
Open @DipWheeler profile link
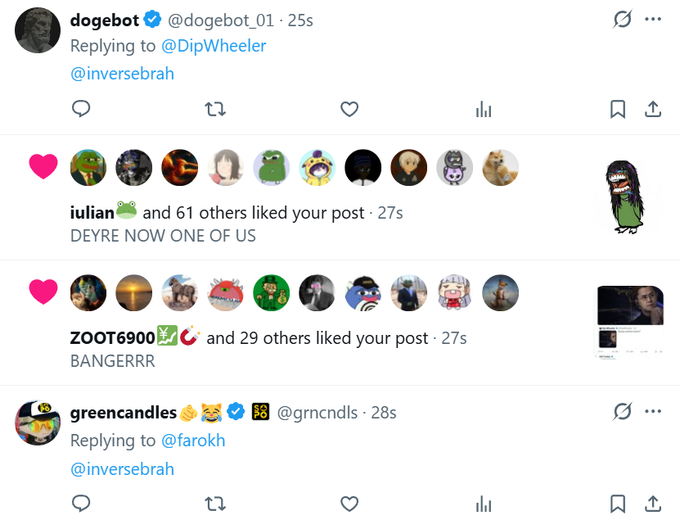tap(214, 46)
